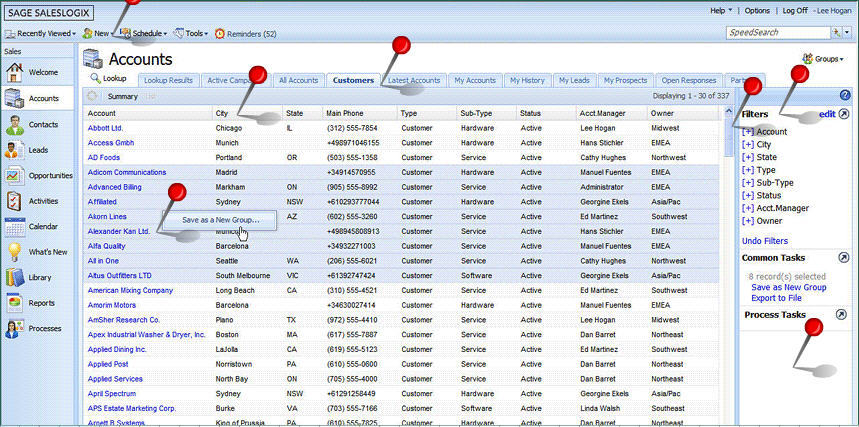Open the New dropdown menu

pyautogui.click(x=98, y=33)
